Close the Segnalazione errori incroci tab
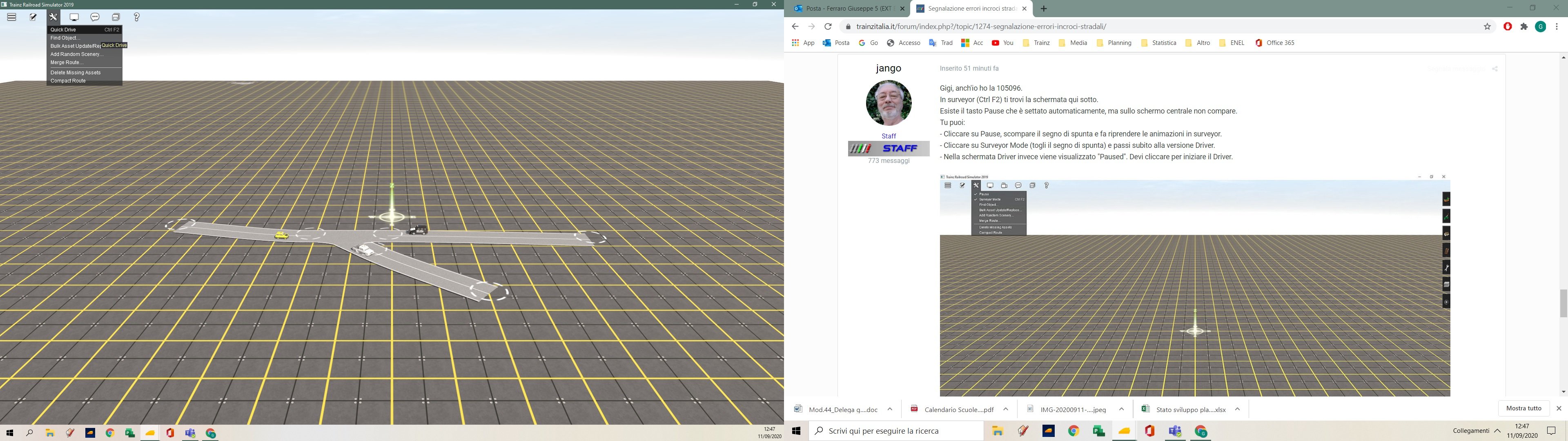The height and width of the screenshot is (441, 1568). tap(1025, 9)
